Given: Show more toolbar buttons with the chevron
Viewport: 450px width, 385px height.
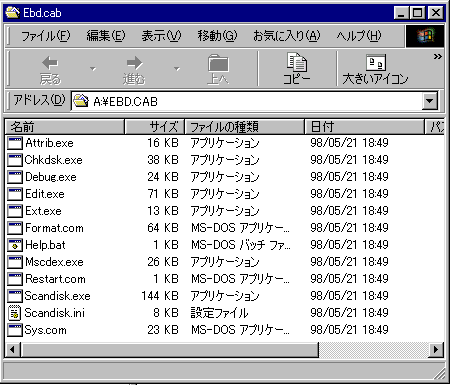Looking at the screenshot, I should [x=437, y=57].
